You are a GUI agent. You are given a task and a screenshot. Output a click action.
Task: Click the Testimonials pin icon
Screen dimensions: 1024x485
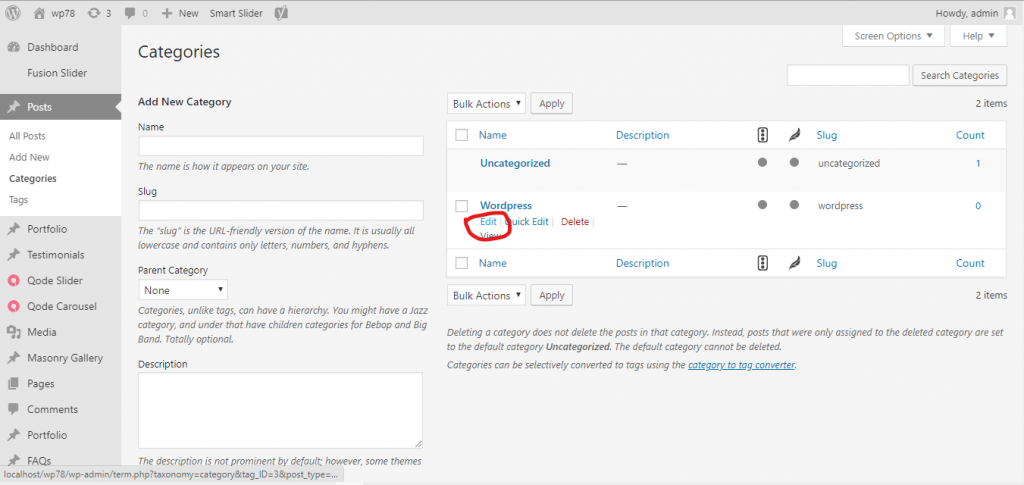click(14, 255)
